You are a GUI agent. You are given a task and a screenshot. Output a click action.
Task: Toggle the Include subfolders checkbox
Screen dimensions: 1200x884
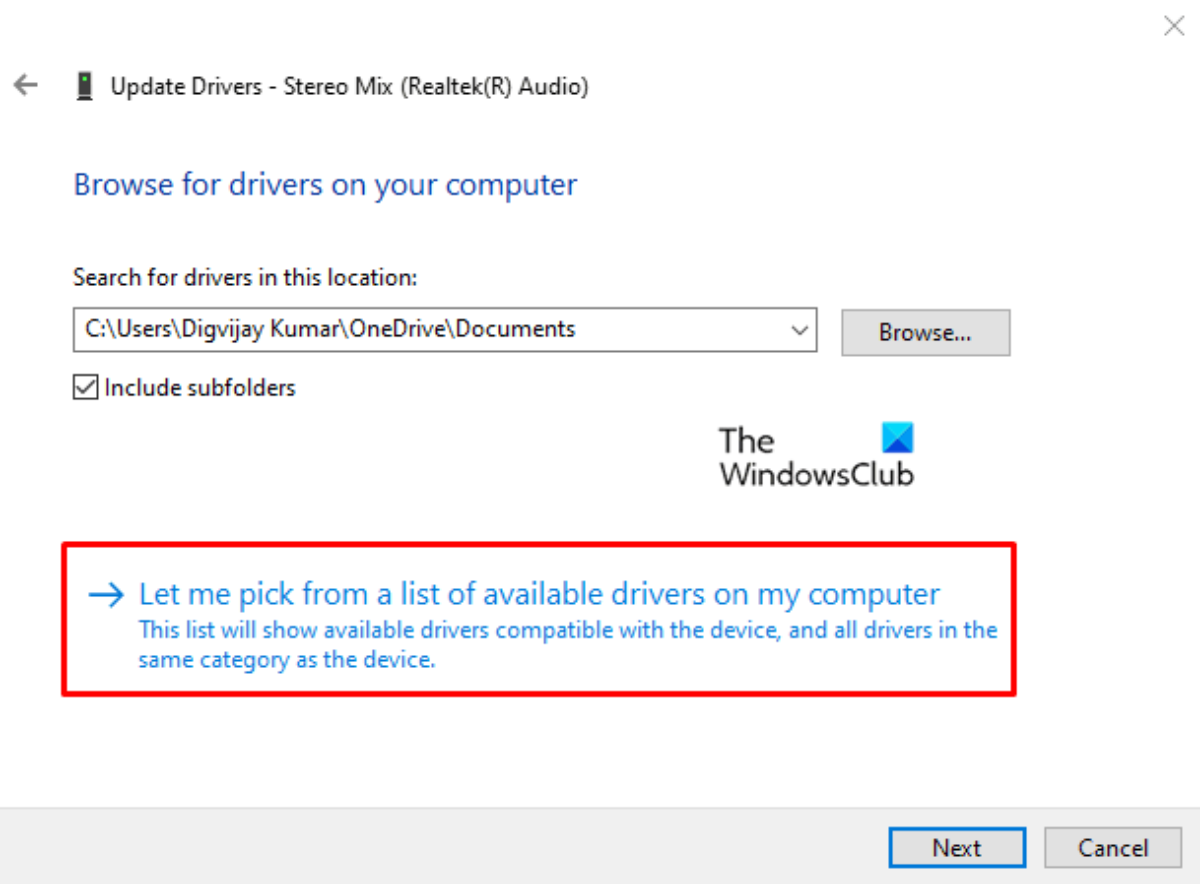[86, 388]
